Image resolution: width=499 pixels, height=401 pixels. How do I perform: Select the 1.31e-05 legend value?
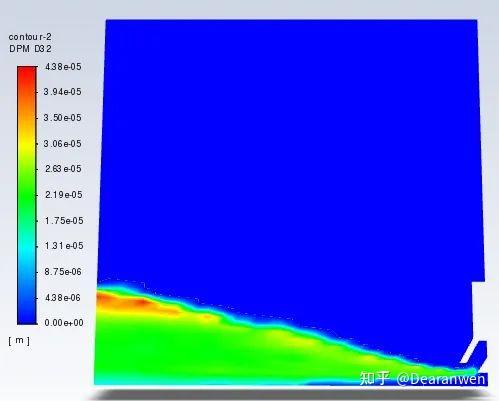coord(64,246)
